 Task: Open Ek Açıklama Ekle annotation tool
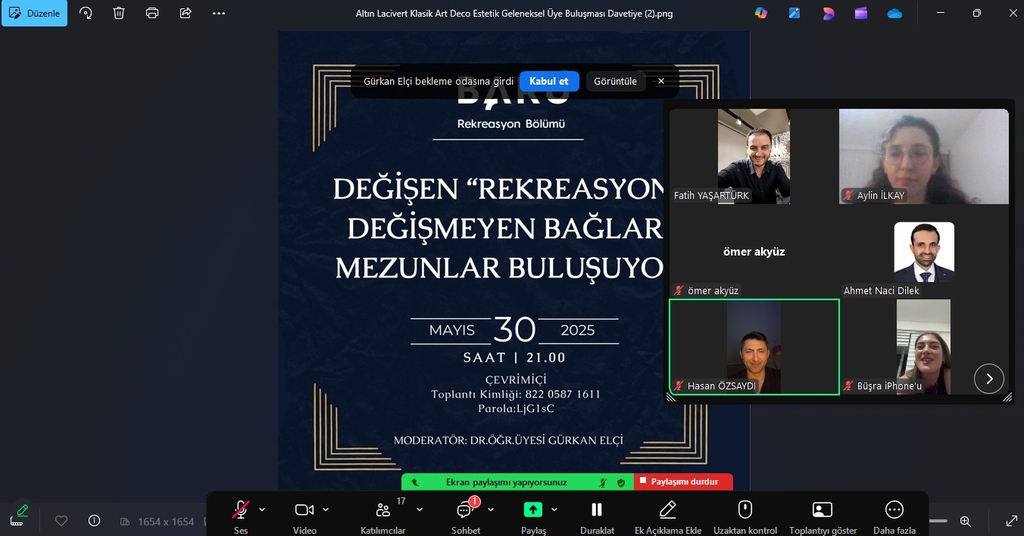point(668,510)
